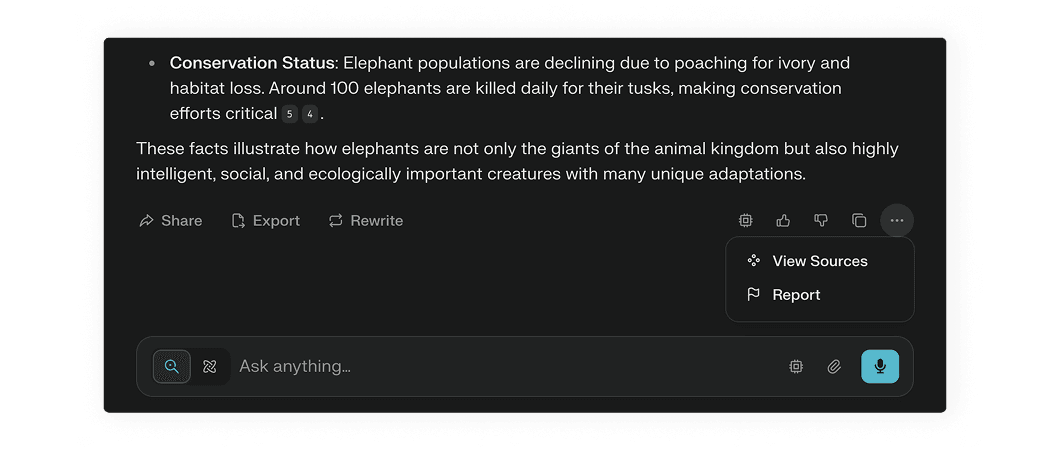Enable the magnifier search mode toggle
Screen dimensions: 1050x450
tap(172, 367)
